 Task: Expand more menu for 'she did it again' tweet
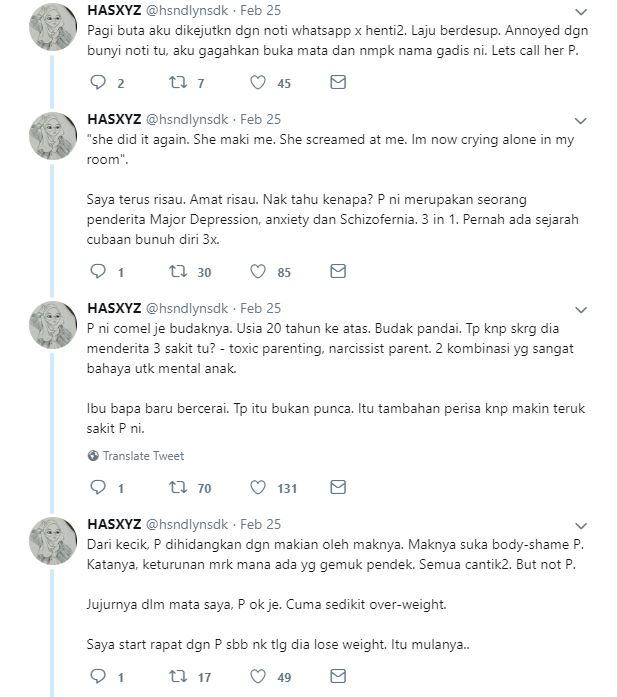581,121
